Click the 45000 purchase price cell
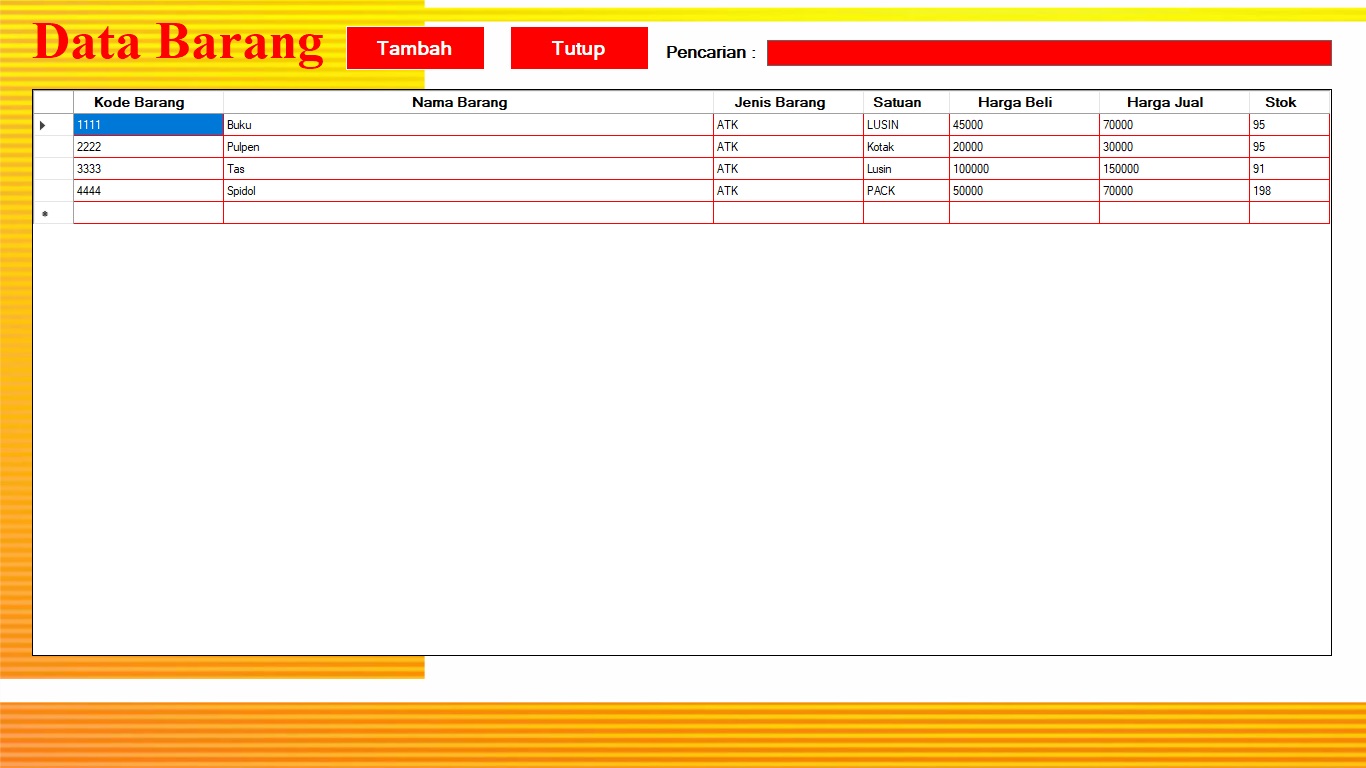 tap(1024, 125)
